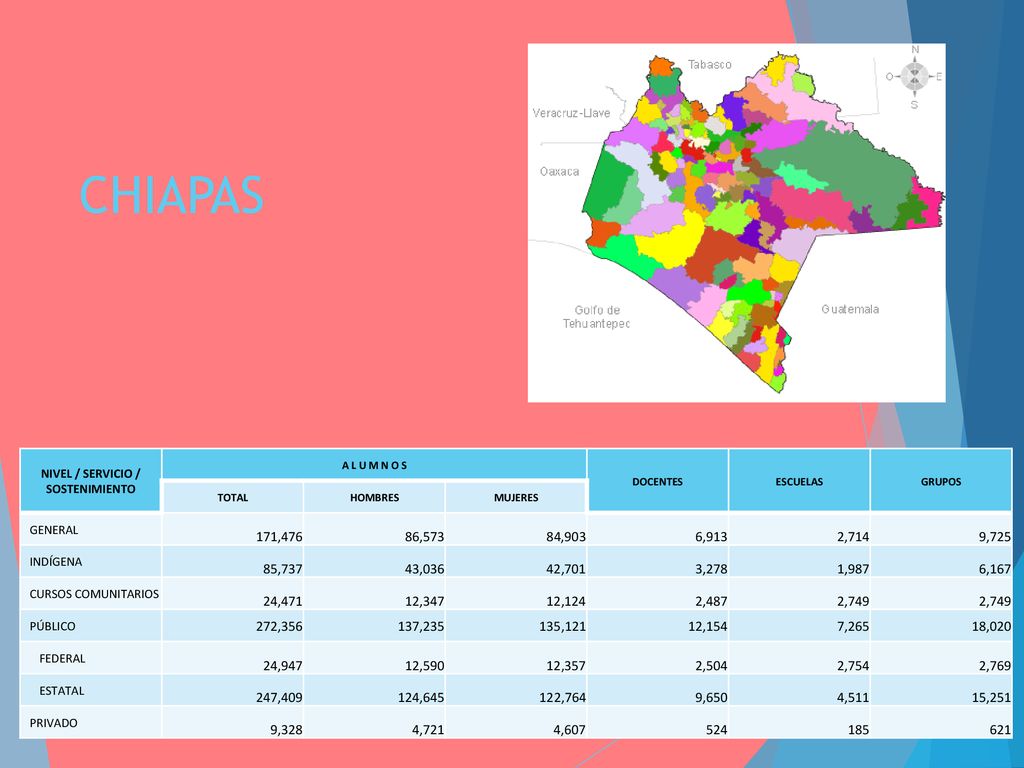Click the ESCUELAS column header
The width and height of the screenshot is (1024, 768).
[x=799, y=481]
